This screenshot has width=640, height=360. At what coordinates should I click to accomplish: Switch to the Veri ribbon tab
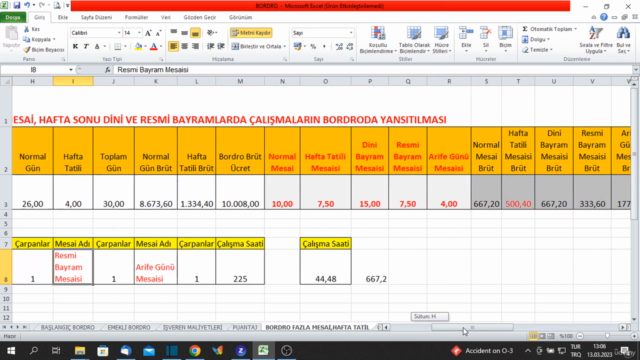[166, 18]
